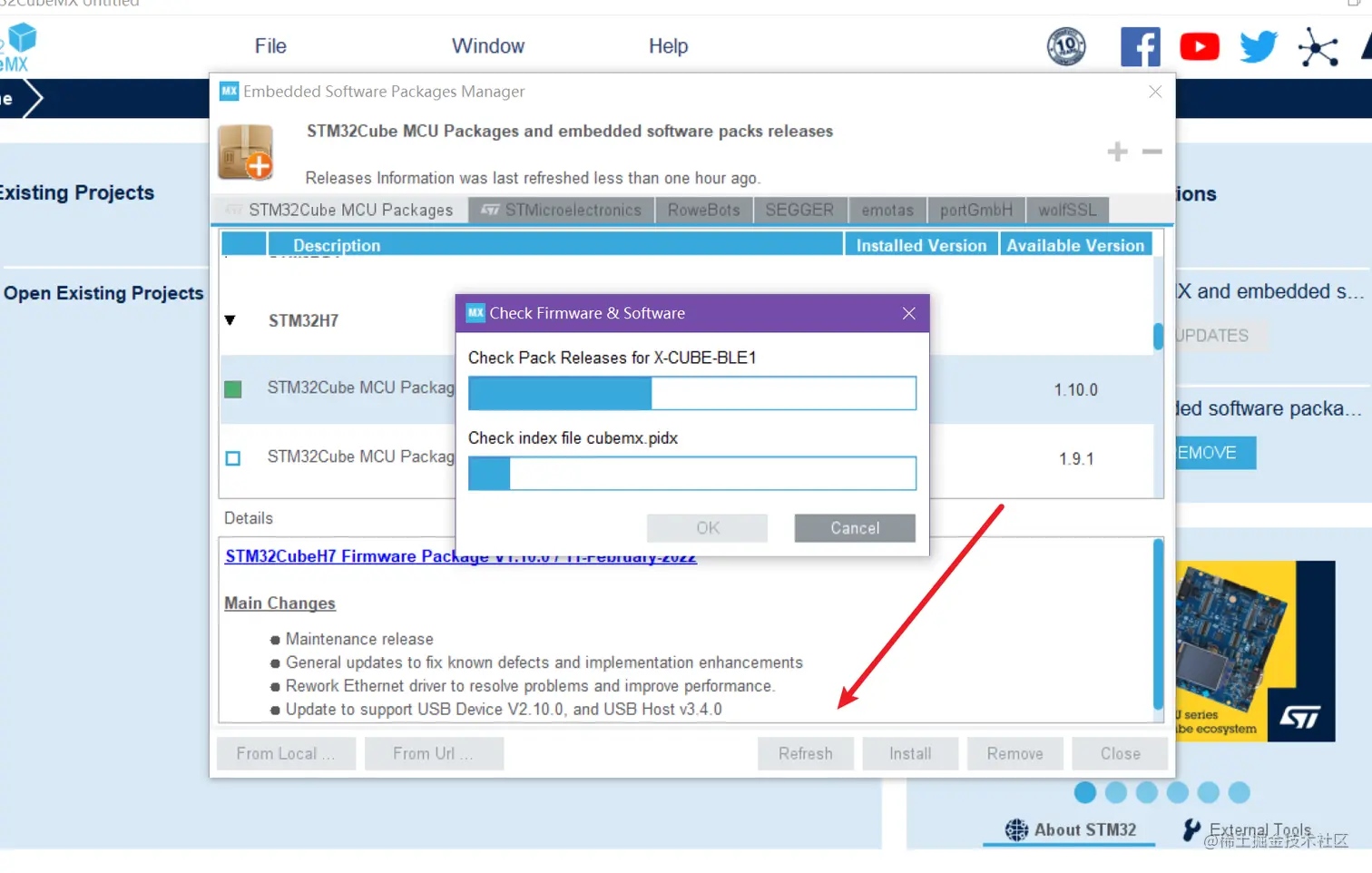Click the disabled OK button in the dialog
Viewport: 1372px width, 873px height.
coord(708,528)
